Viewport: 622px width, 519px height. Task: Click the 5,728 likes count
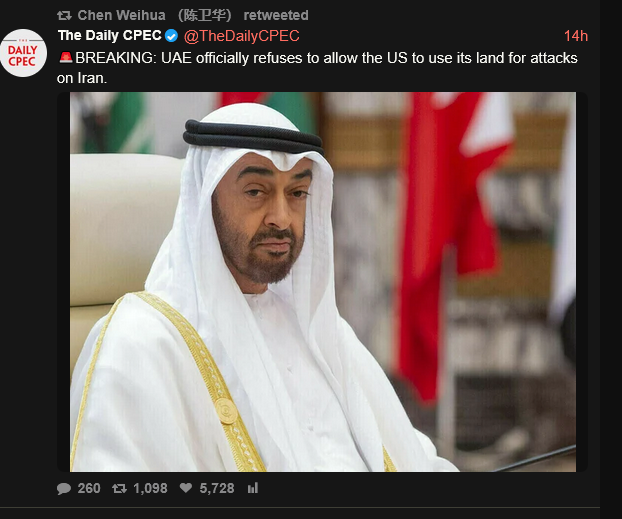tap(217, 488)
